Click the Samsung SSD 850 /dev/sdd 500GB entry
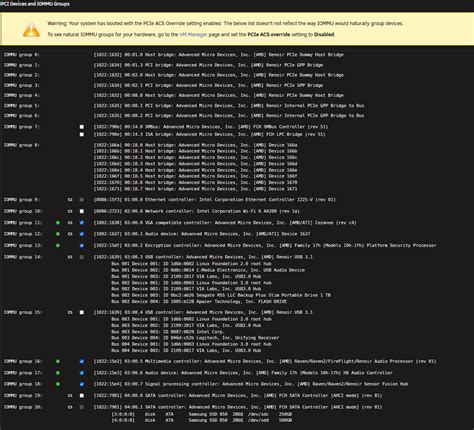This screenshot has width=474, height=430. click(202, 420)
